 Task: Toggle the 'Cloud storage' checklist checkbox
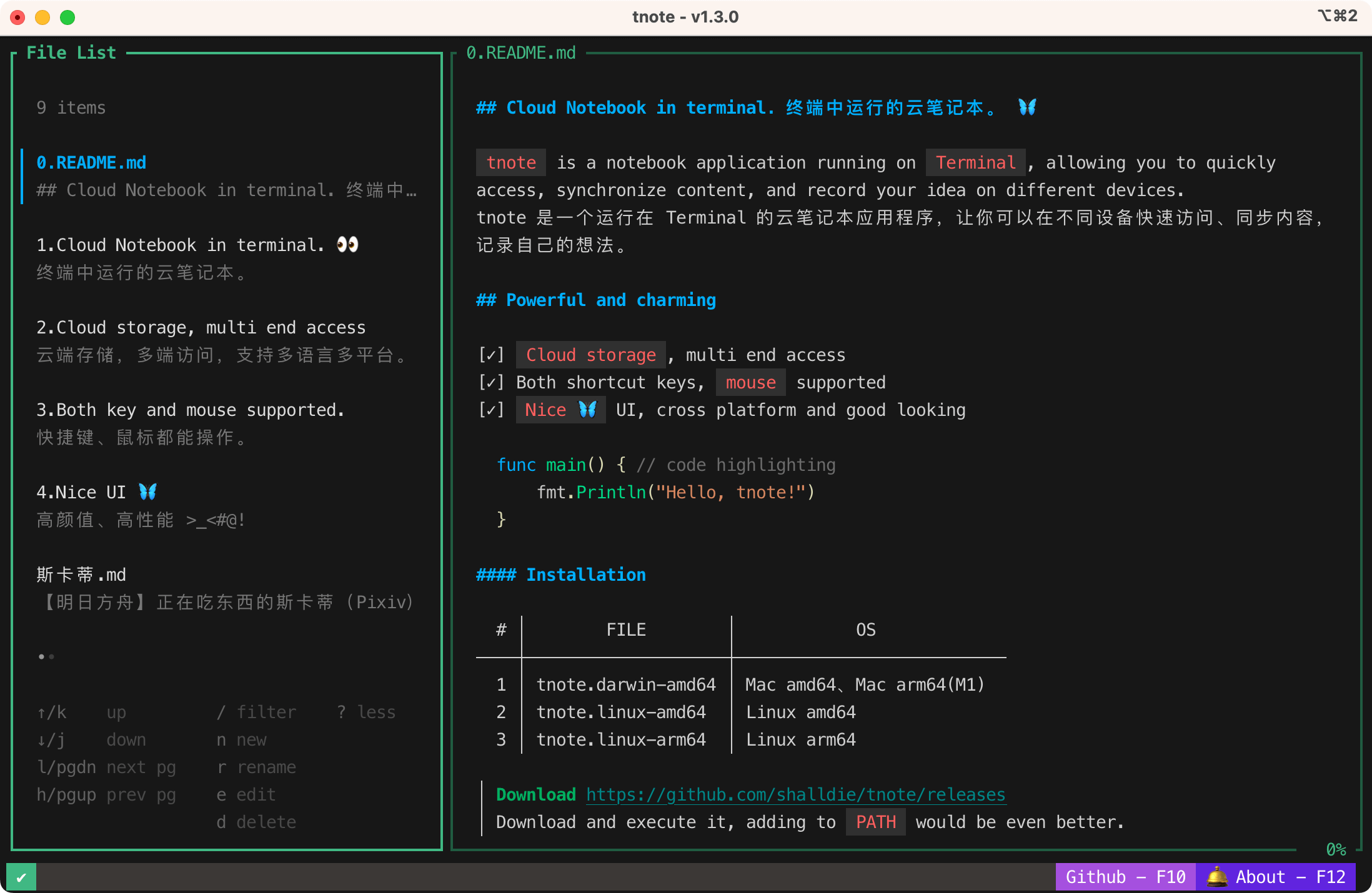(x=491, y=355)
